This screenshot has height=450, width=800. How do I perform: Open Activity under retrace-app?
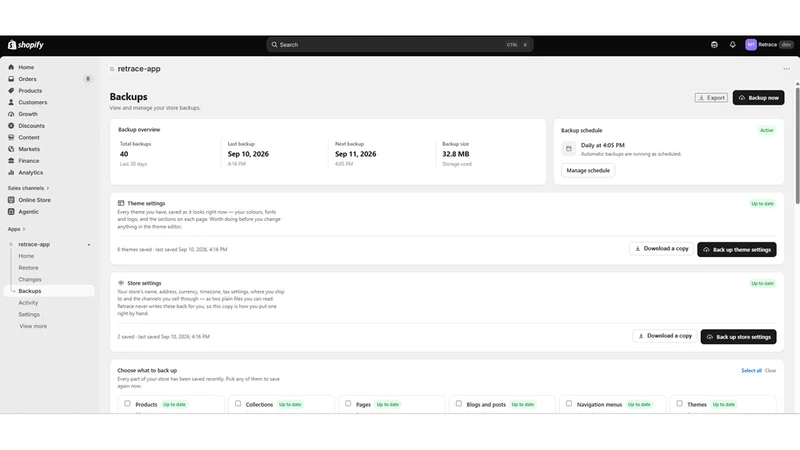click(29, 303)
